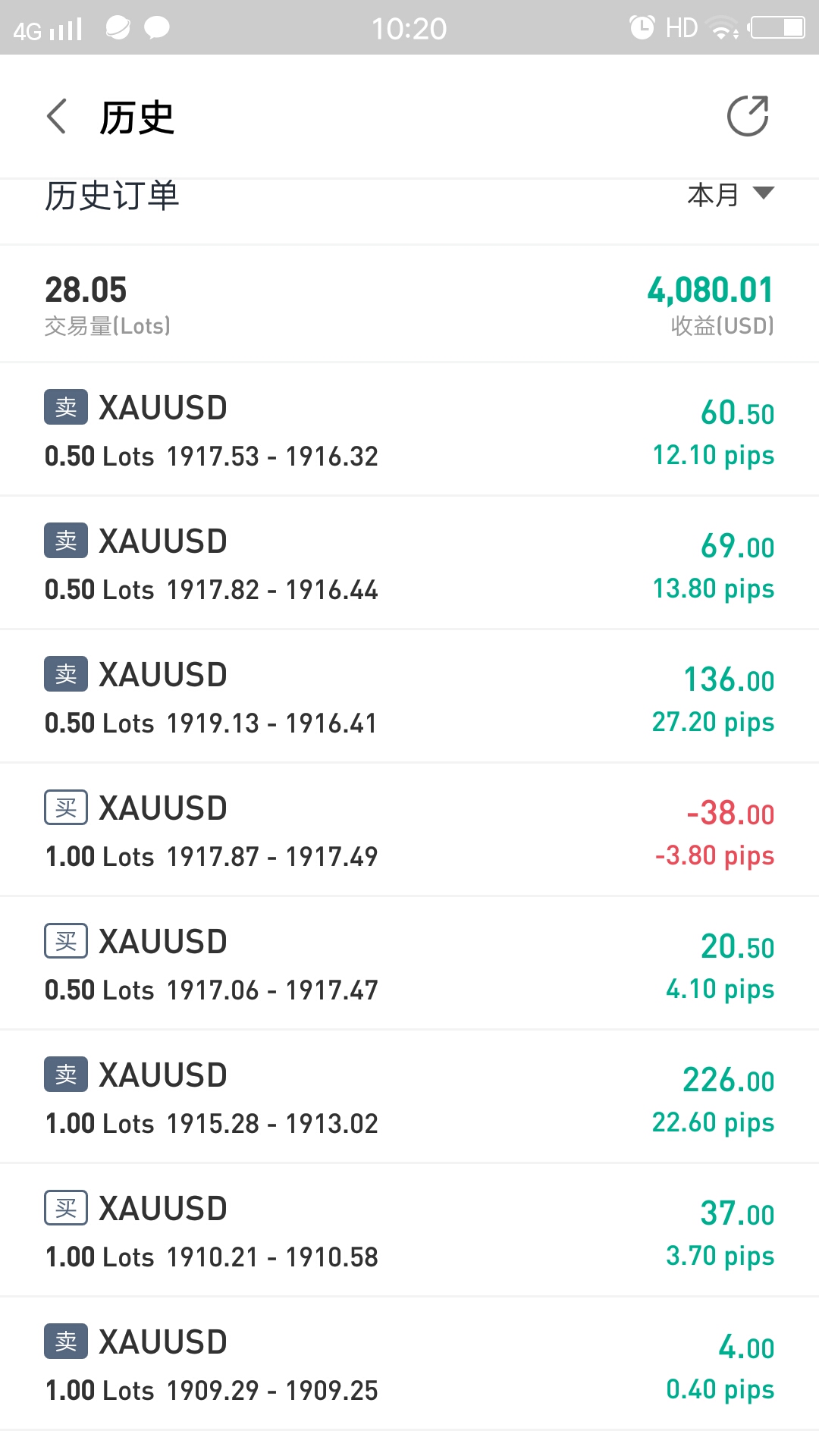Tap the 卖 badge on 136.00 order
This screenshot has width=819, height=1456.
click(x=66, y=674)
